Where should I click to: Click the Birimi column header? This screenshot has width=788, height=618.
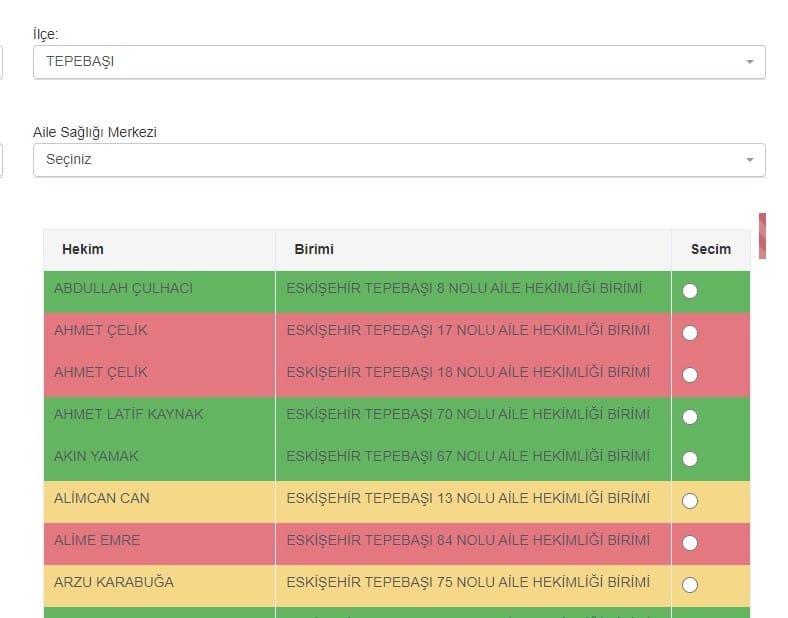click(x=314, y=249)
